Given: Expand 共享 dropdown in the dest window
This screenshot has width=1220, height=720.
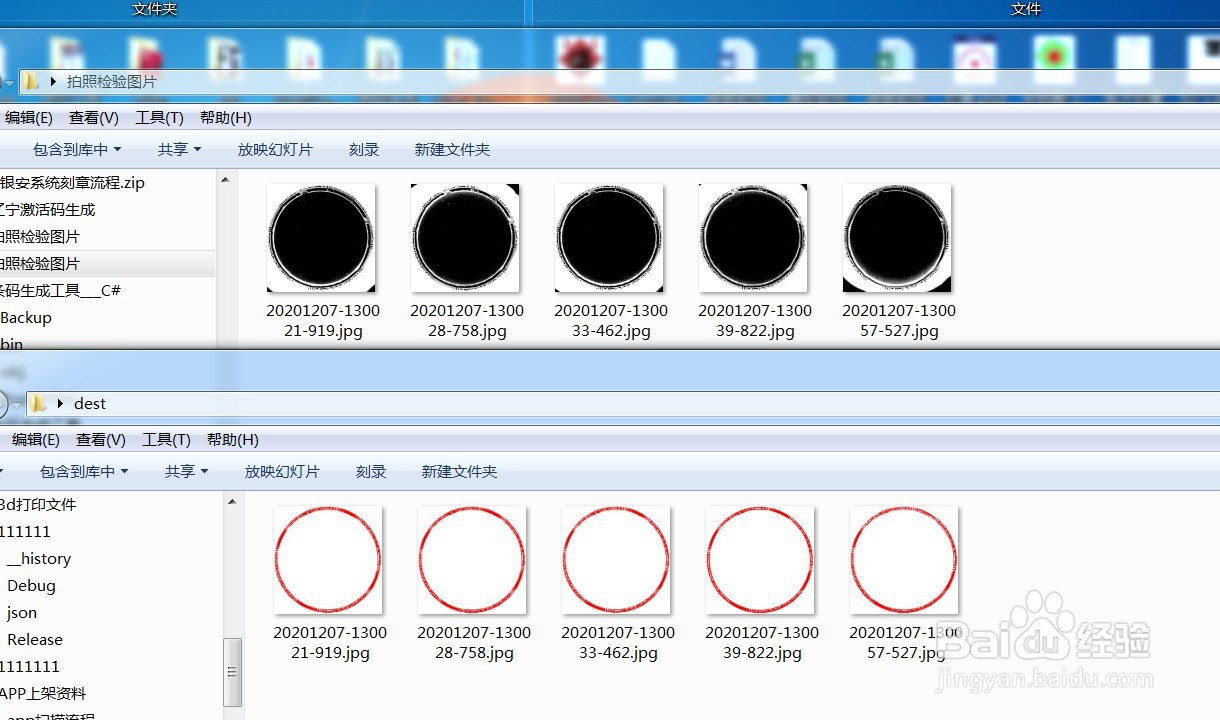Looking at the screenshot, I should 186,472.
